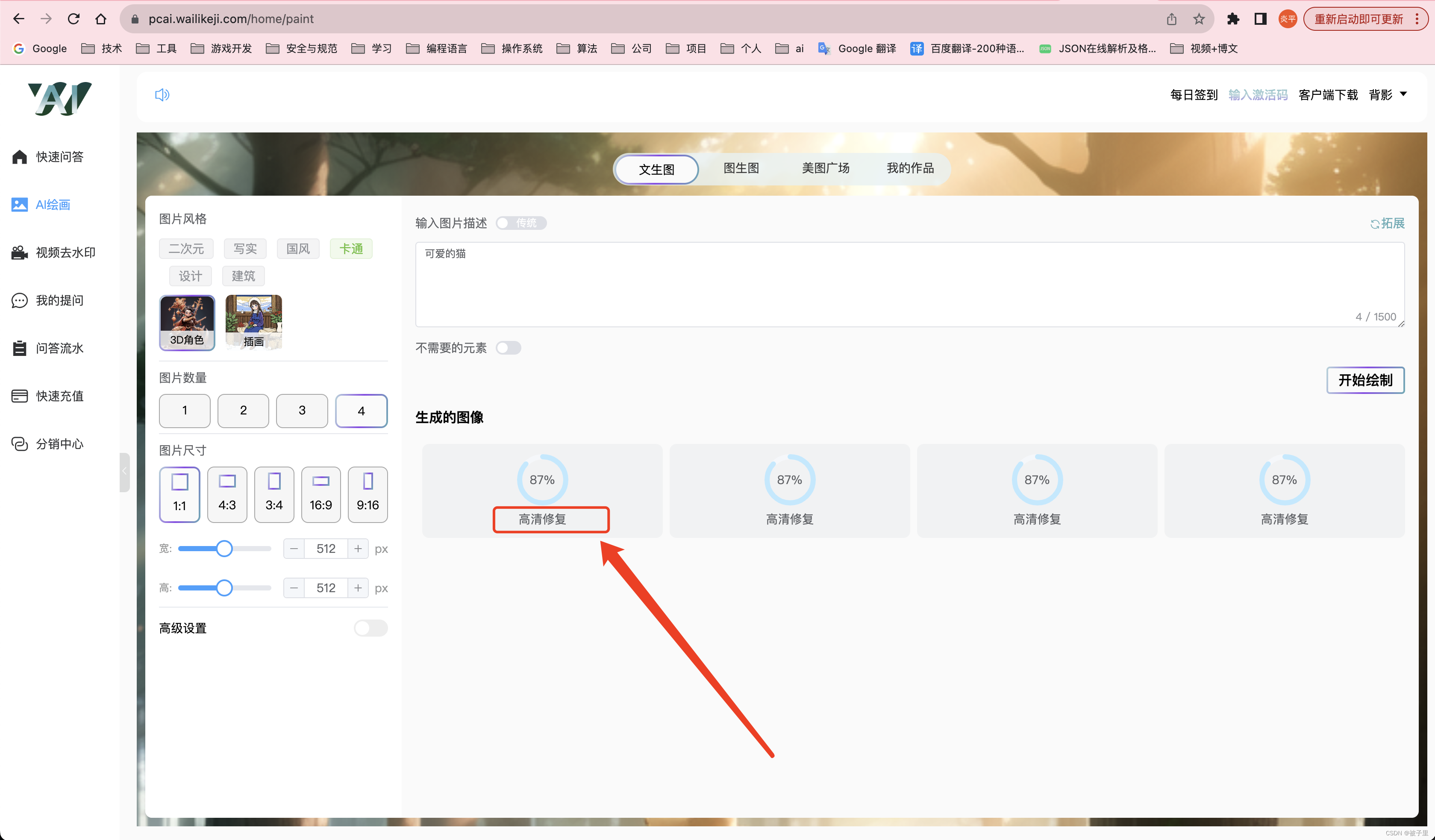The height and width of the screenshot is (840, 1435).
Task: Click 输入激活码 link
Action: click(x=1258, y=94)
